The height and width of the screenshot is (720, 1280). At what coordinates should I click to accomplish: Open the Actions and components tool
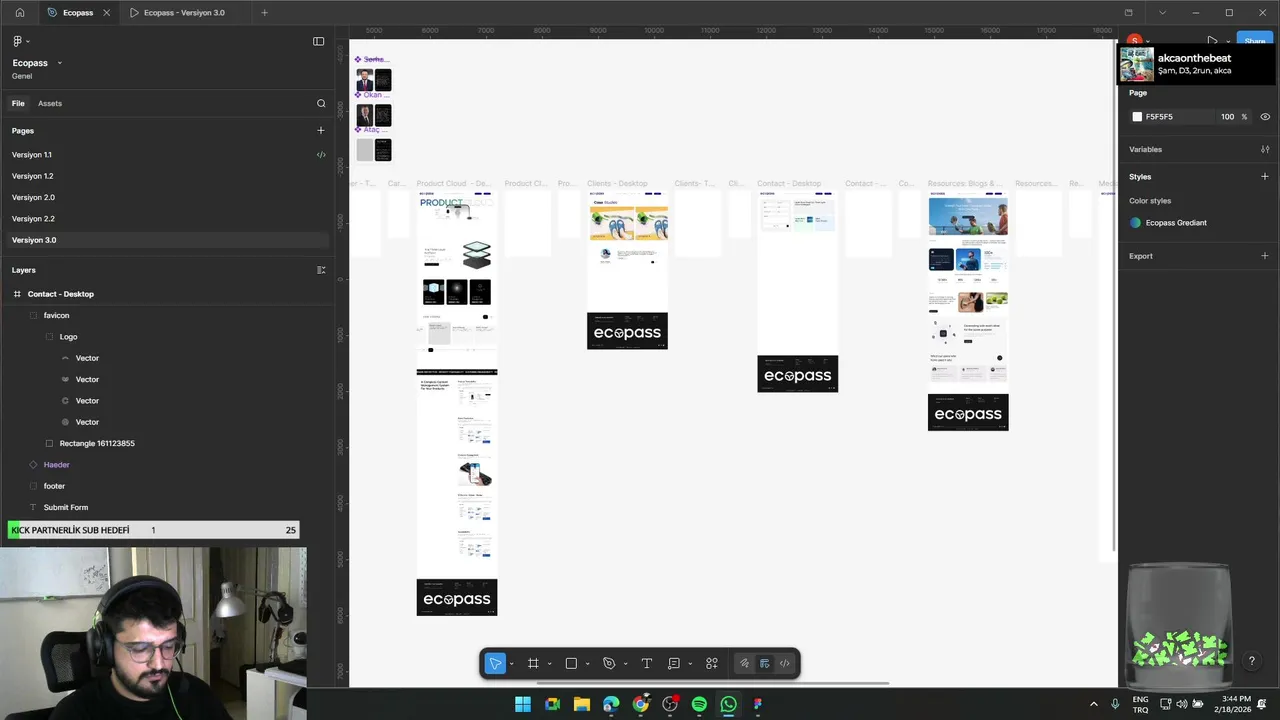[712, 663]
